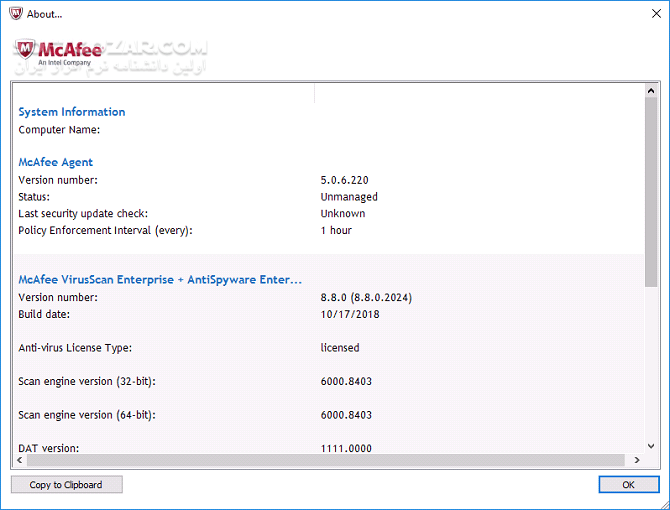
Task: Click the Status label
Action: tap(34, 197)
